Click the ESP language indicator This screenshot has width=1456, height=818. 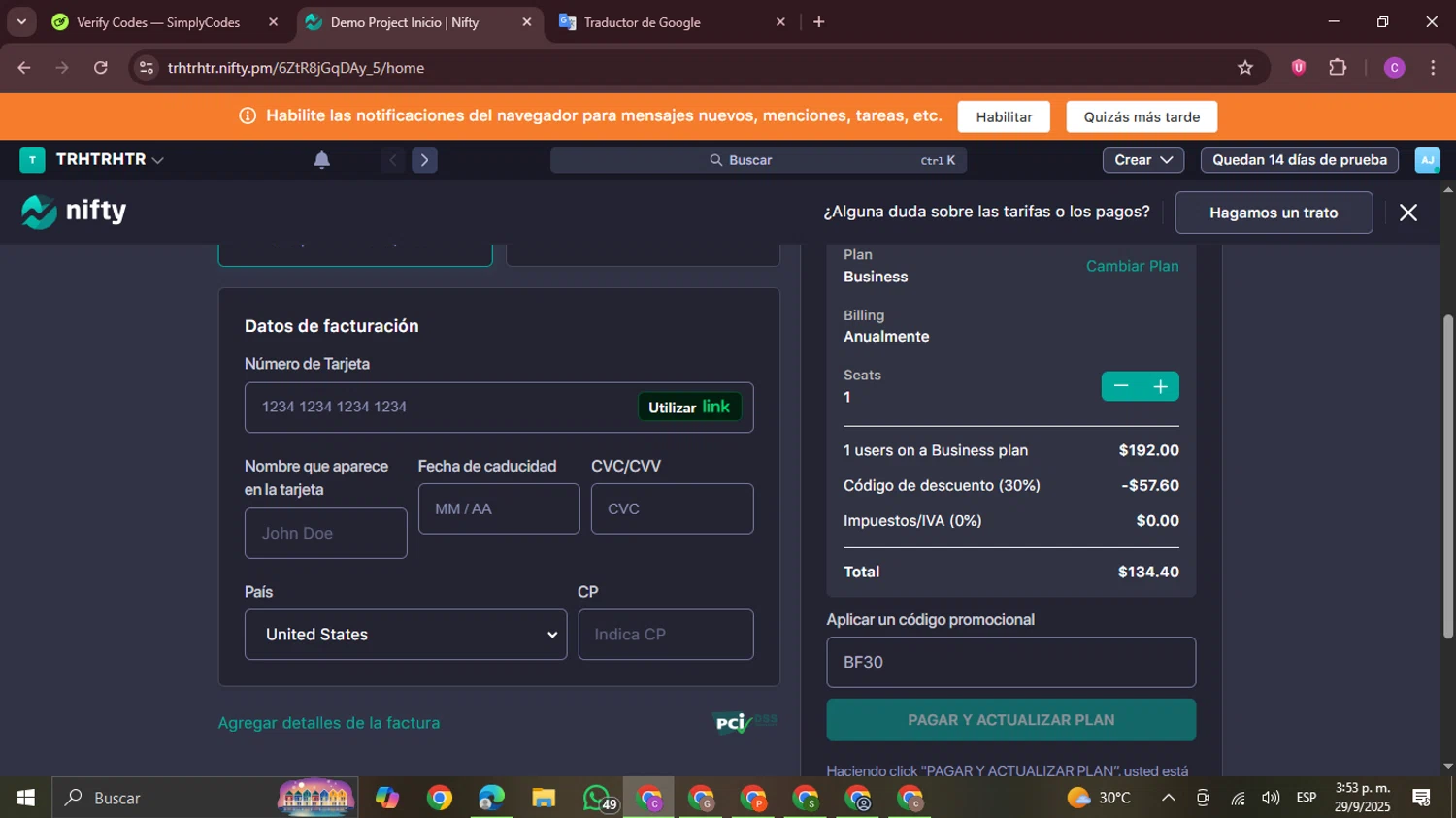click(1307, 798)
